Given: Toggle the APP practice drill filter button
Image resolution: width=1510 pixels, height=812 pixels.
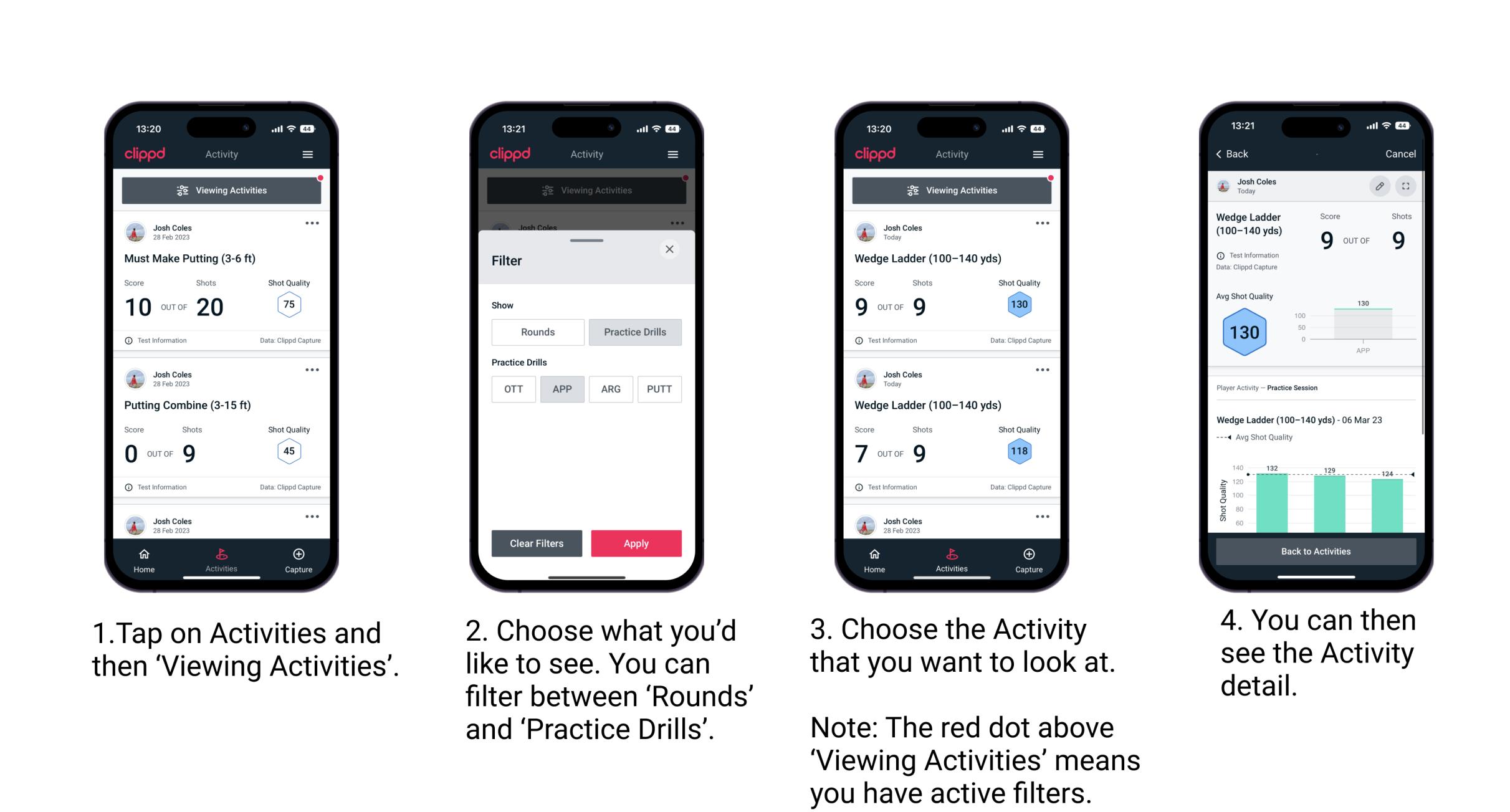Looking at the screenshot, I should (x=562, y=389).
